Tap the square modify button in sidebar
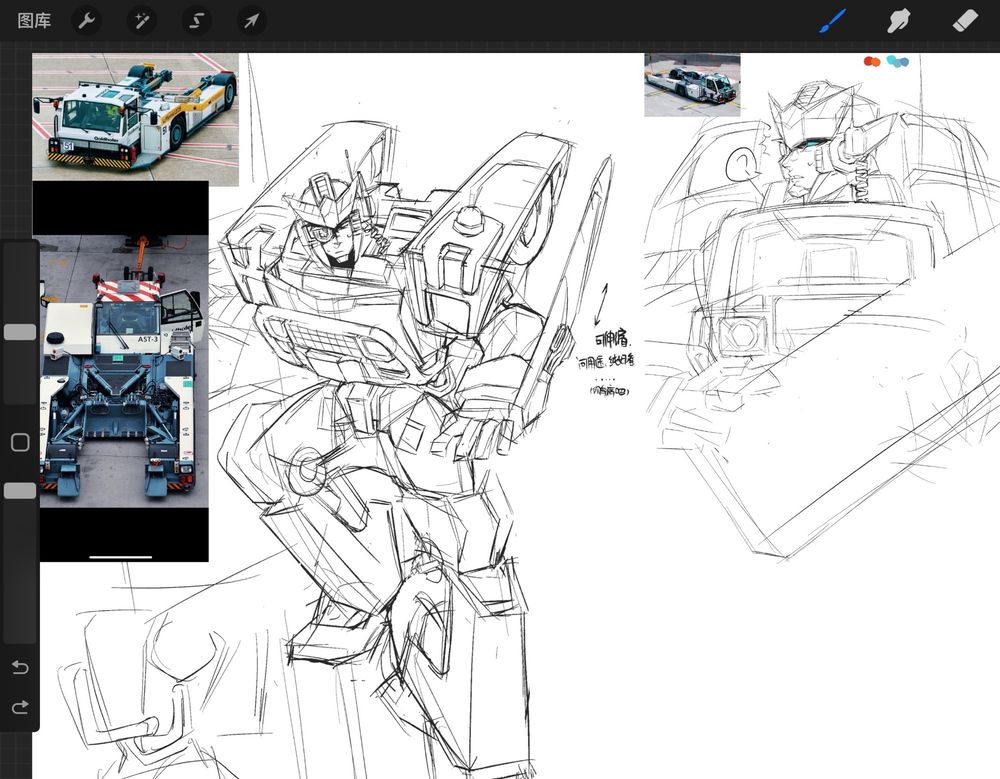The image size is (1000, 779). coord(20,442)
